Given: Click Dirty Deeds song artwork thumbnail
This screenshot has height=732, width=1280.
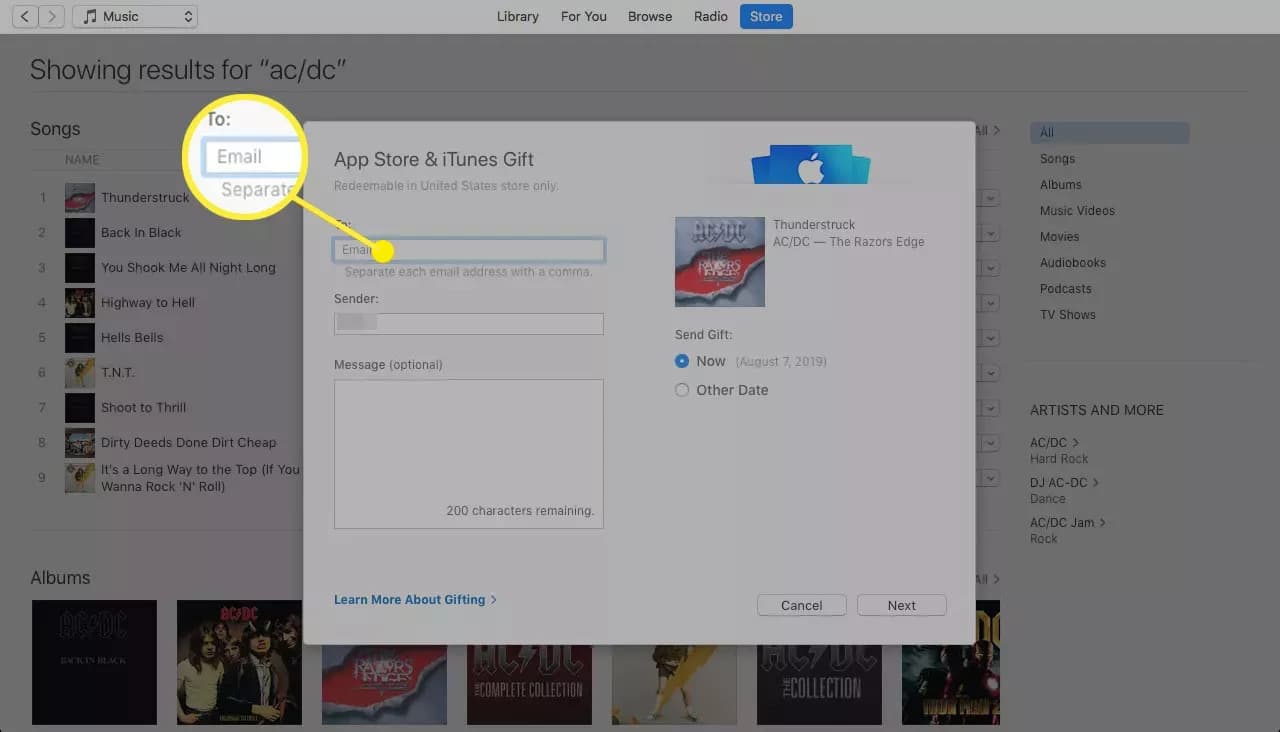Looking at the screenshot, I should pyautogui.click(x=80, y=442).
